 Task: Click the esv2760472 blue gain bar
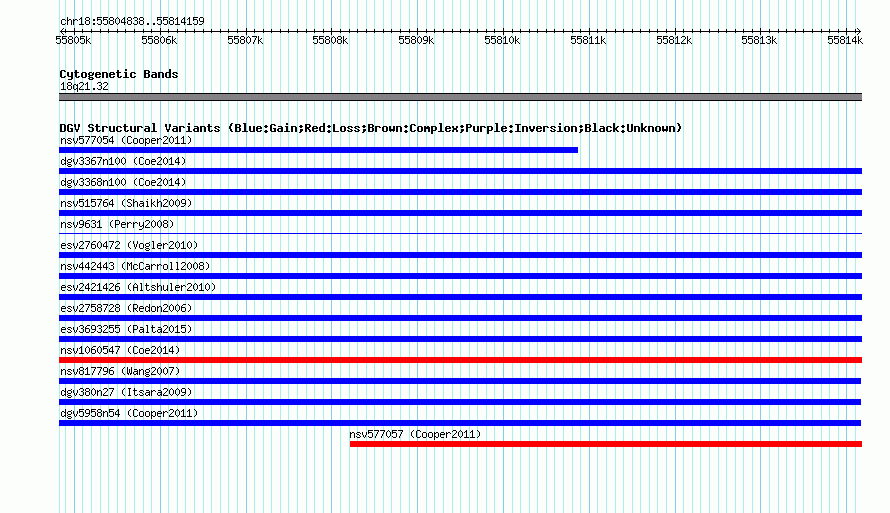pos(460,255)
